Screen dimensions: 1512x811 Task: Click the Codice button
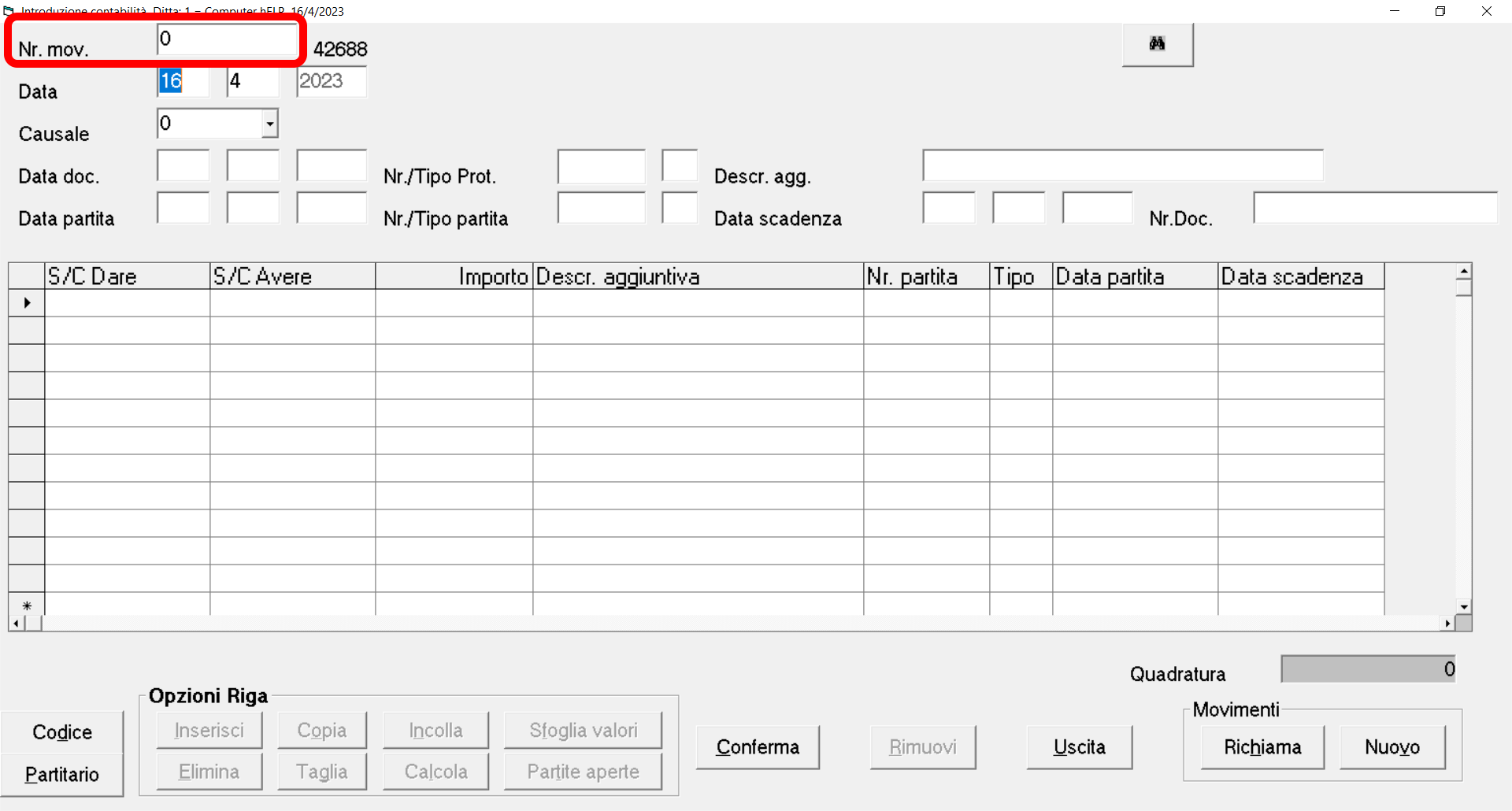click(62, 732)
